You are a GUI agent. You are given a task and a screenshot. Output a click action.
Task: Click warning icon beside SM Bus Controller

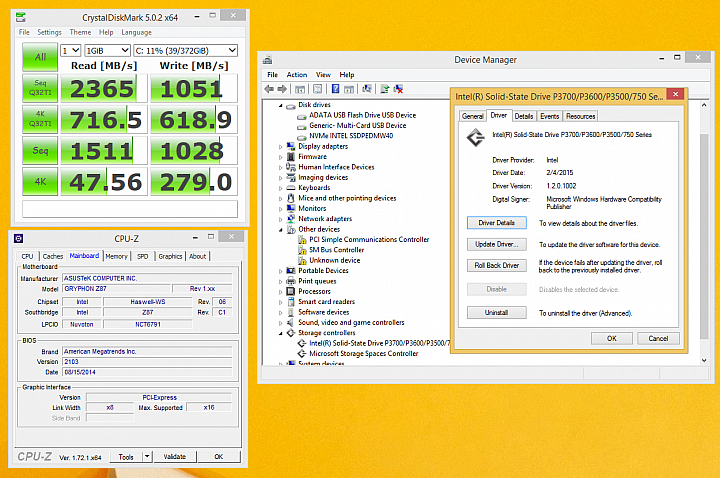302,250
